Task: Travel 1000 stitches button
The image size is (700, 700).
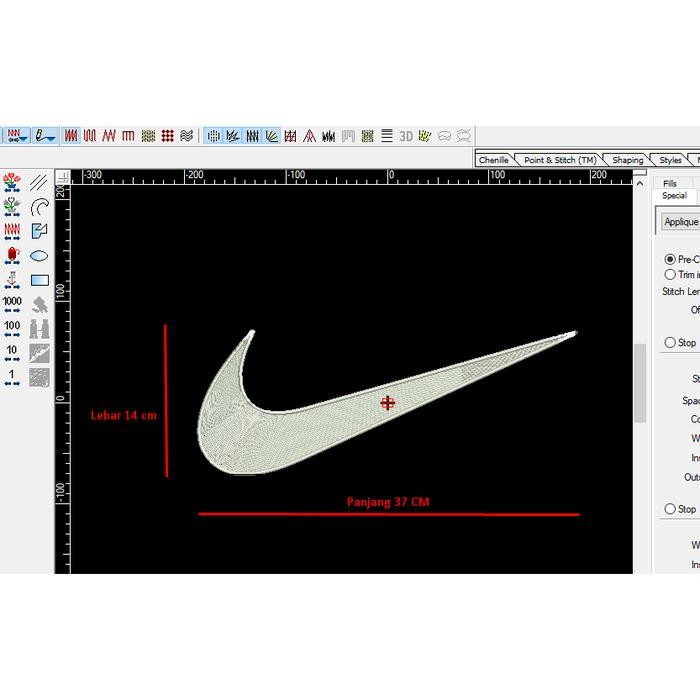Action: pos(12,304)
